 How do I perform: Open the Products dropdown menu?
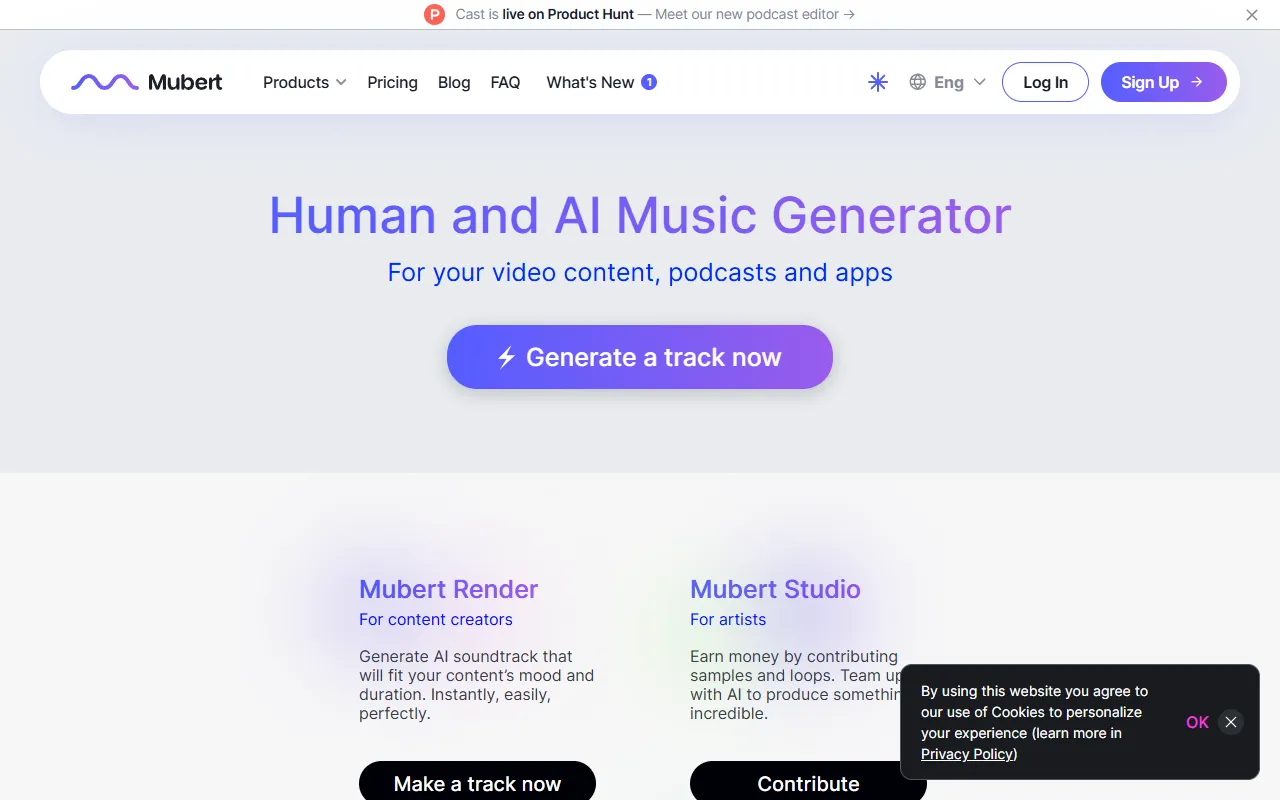[305, 82]
